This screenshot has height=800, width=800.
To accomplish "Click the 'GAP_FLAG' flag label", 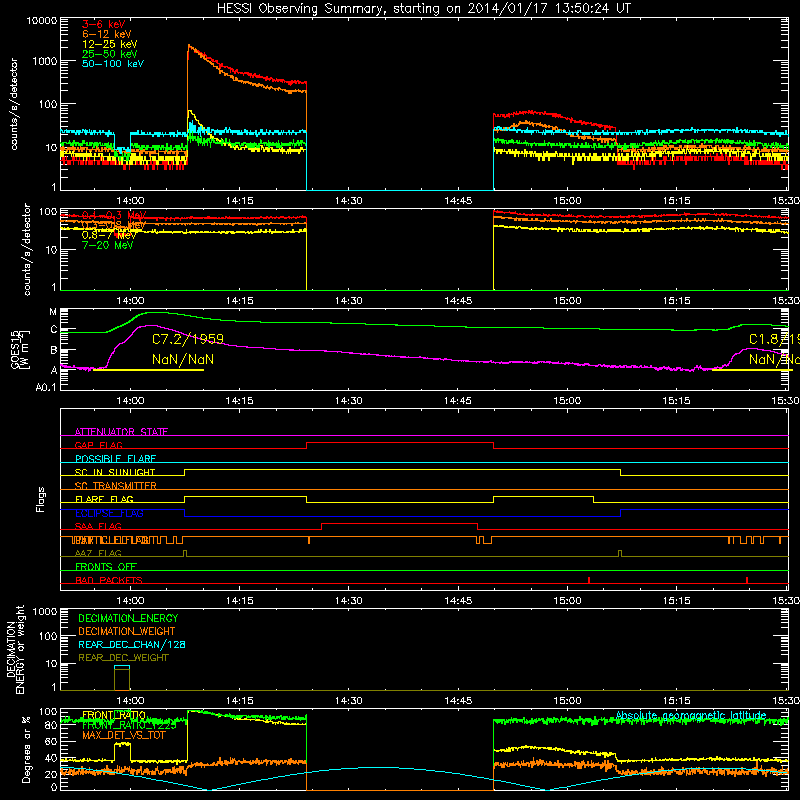I will pos(98,445).
